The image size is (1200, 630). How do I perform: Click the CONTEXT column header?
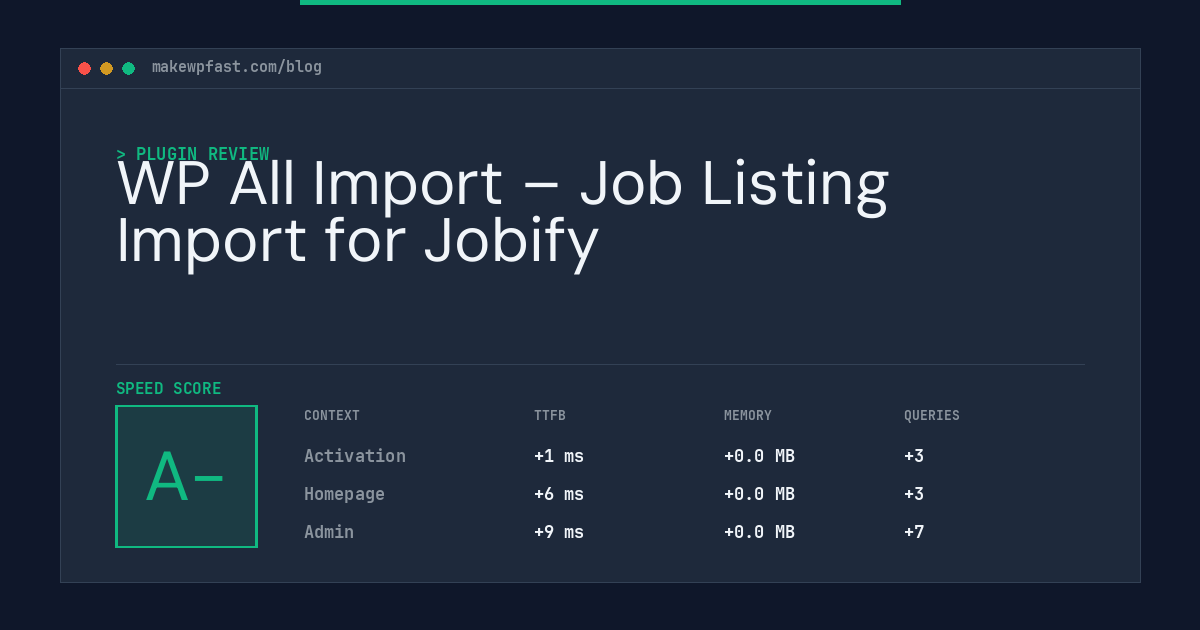coord(332,415)
